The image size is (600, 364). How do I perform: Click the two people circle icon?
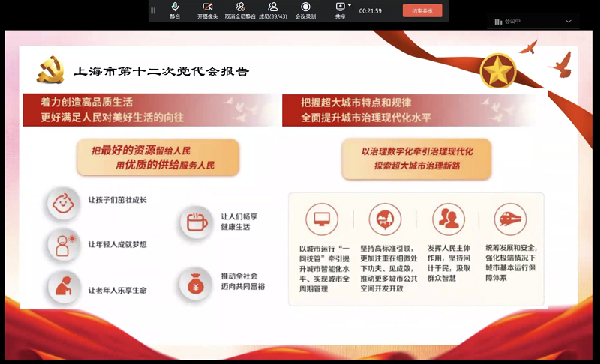[448, 219]
